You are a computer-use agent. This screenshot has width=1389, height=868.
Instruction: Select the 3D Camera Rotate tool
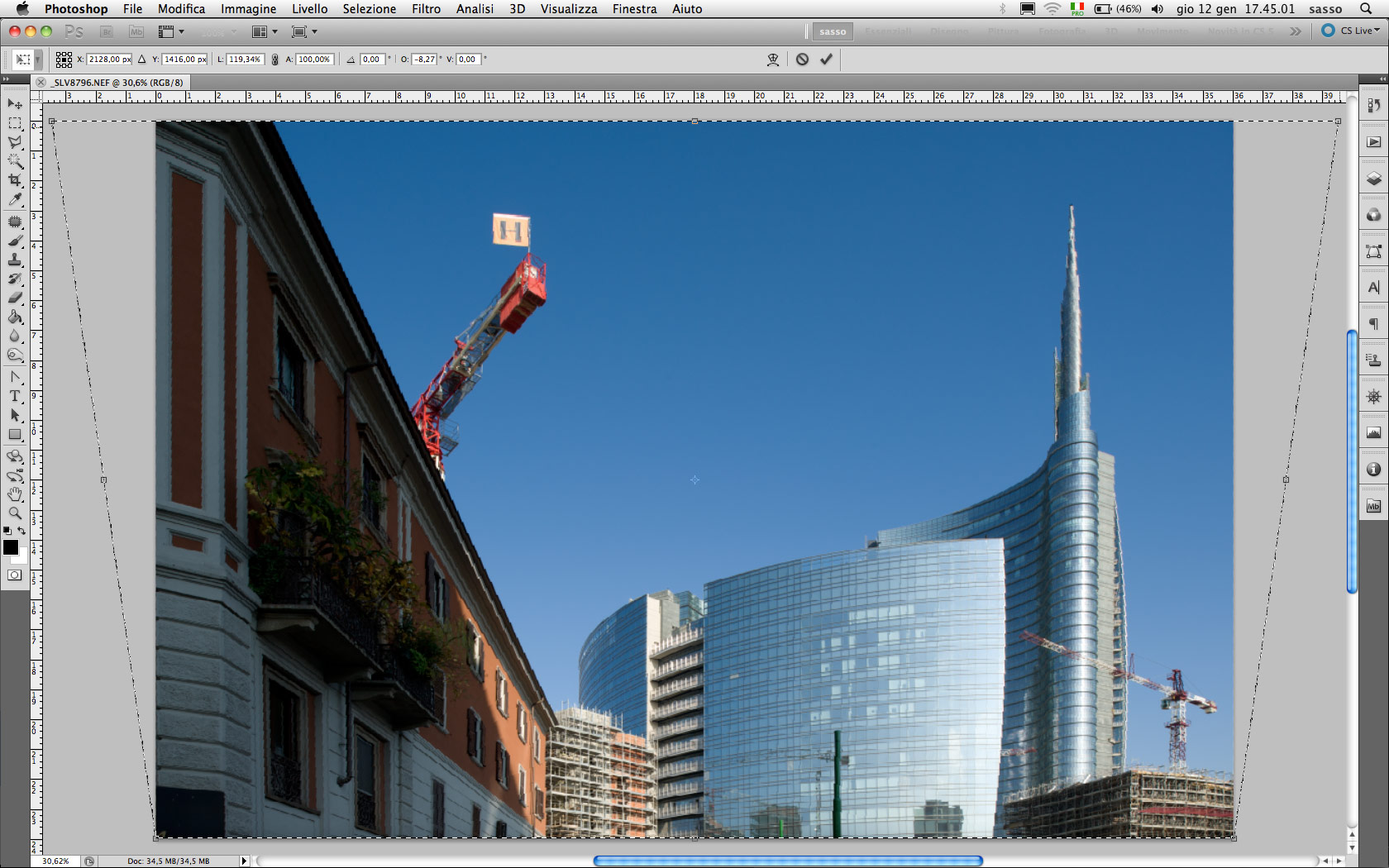pyautogui.click(x=15, y=475)
